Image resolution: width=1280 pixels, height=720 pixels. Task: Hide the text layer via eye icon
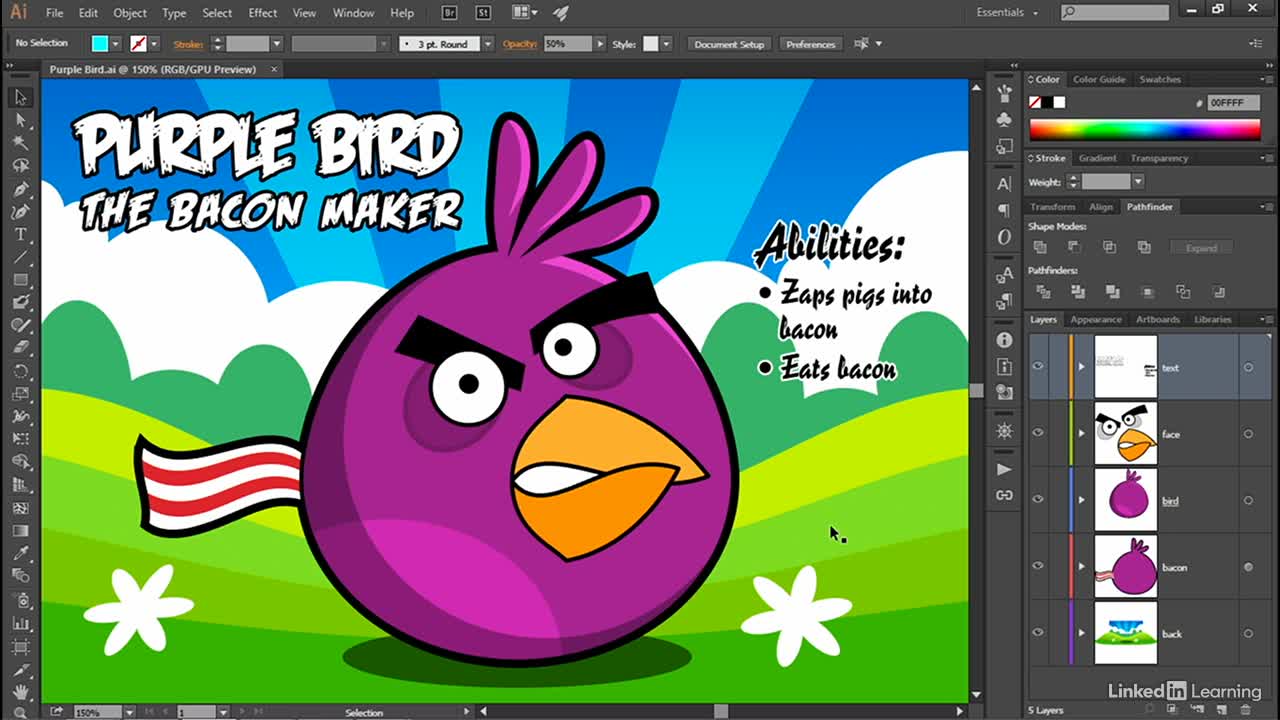pyautogui.click(x=1038, y=366)
